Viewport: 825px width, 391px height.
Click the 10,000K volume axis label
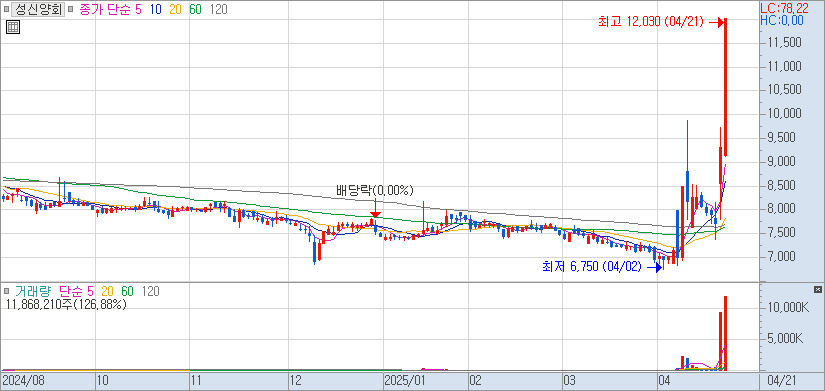789,307
